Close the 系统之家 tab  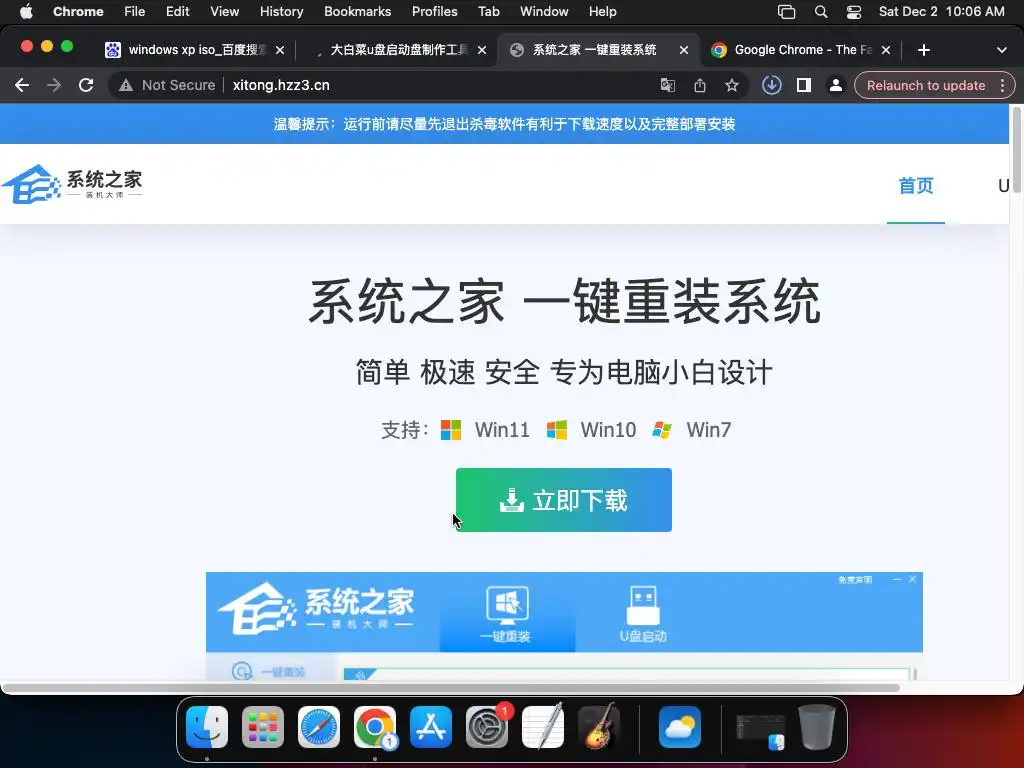(x=683, y=50)
